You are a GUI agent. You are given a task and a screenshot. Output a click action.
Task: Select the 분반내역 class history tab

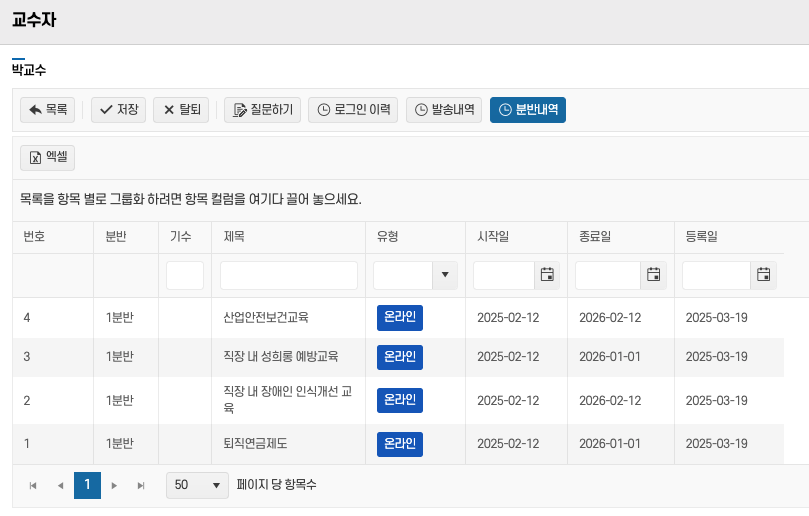pyautogui.click(x=527, y=110)
